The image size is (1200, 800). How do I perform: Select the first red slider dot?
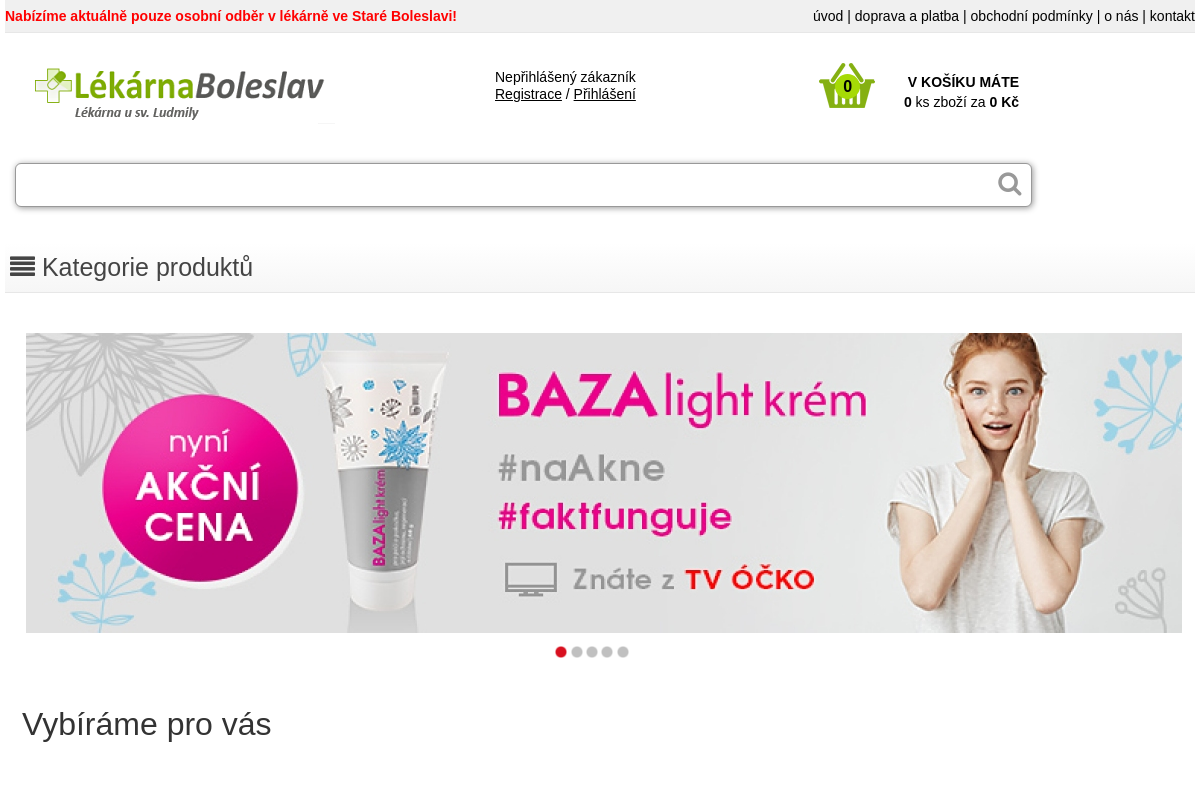coord(561,652)
